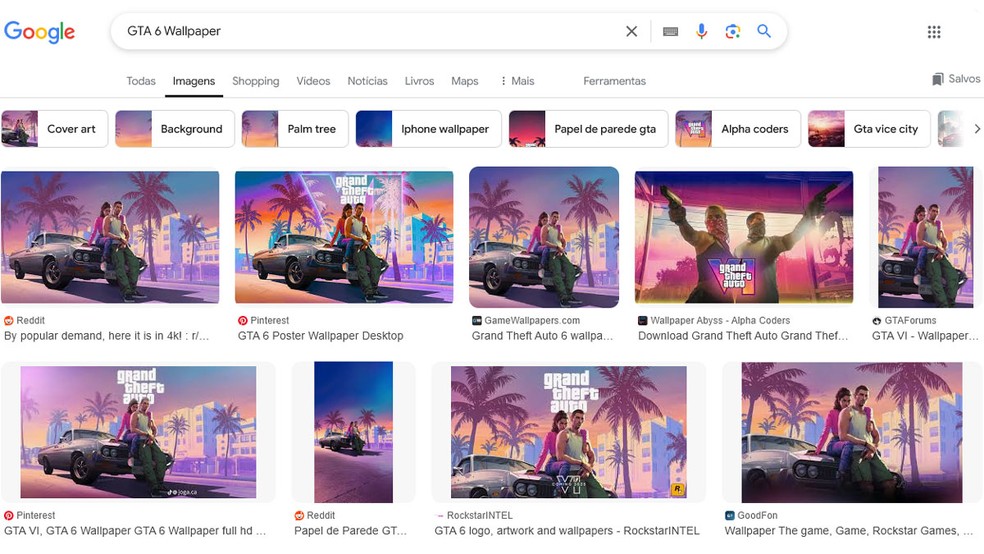The width and height of the screenshot is (984, 554).
Task: Click the RockstarINTEL favicon
Action: pyautogui.click(x=439, y=516)
